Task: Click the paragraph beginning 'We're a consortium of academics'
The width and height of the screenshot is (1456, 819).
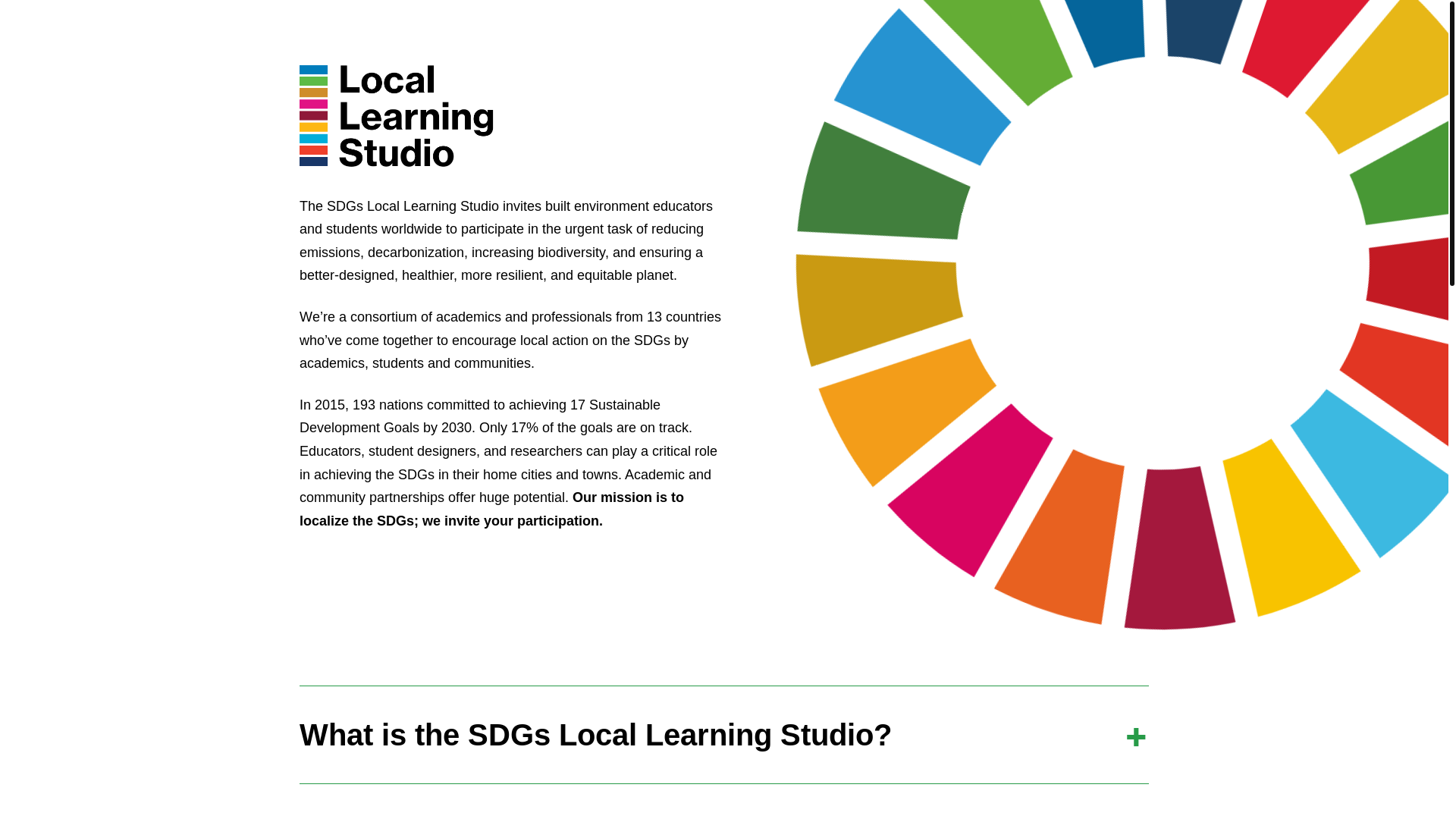Action: coord(510,340)
